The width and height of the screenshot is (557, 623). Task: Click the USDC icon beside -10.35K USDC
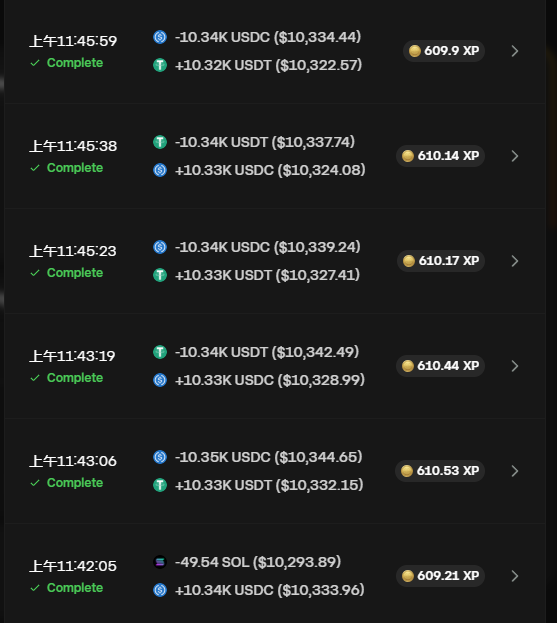point(160,457)
